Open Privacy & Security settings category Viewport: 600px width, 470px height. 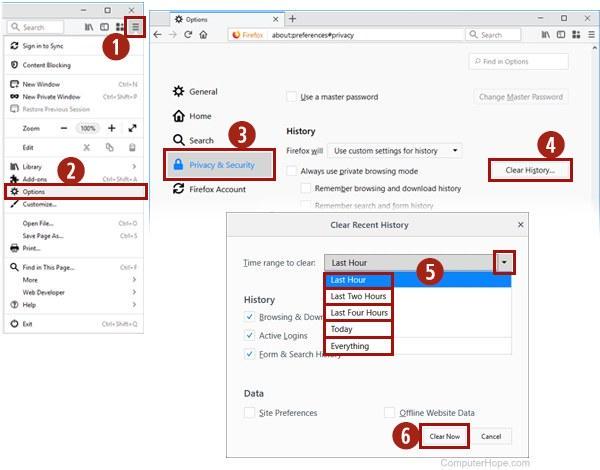(219, 165)
